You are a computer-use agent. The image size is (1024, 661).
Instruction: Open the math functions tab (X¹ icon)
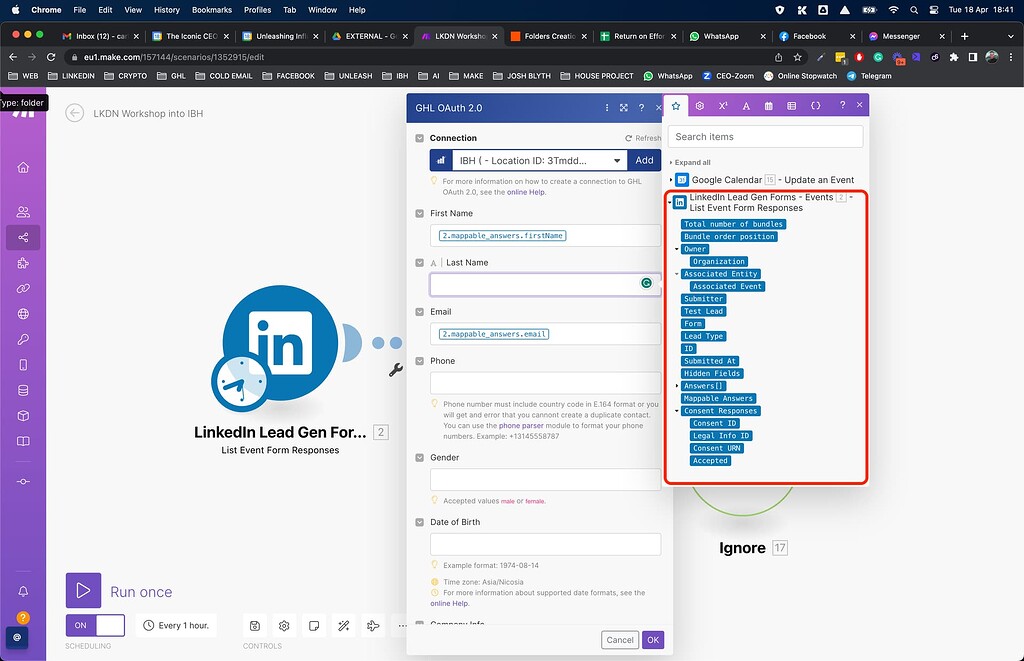pyautogui.click(x=723, y=106)
